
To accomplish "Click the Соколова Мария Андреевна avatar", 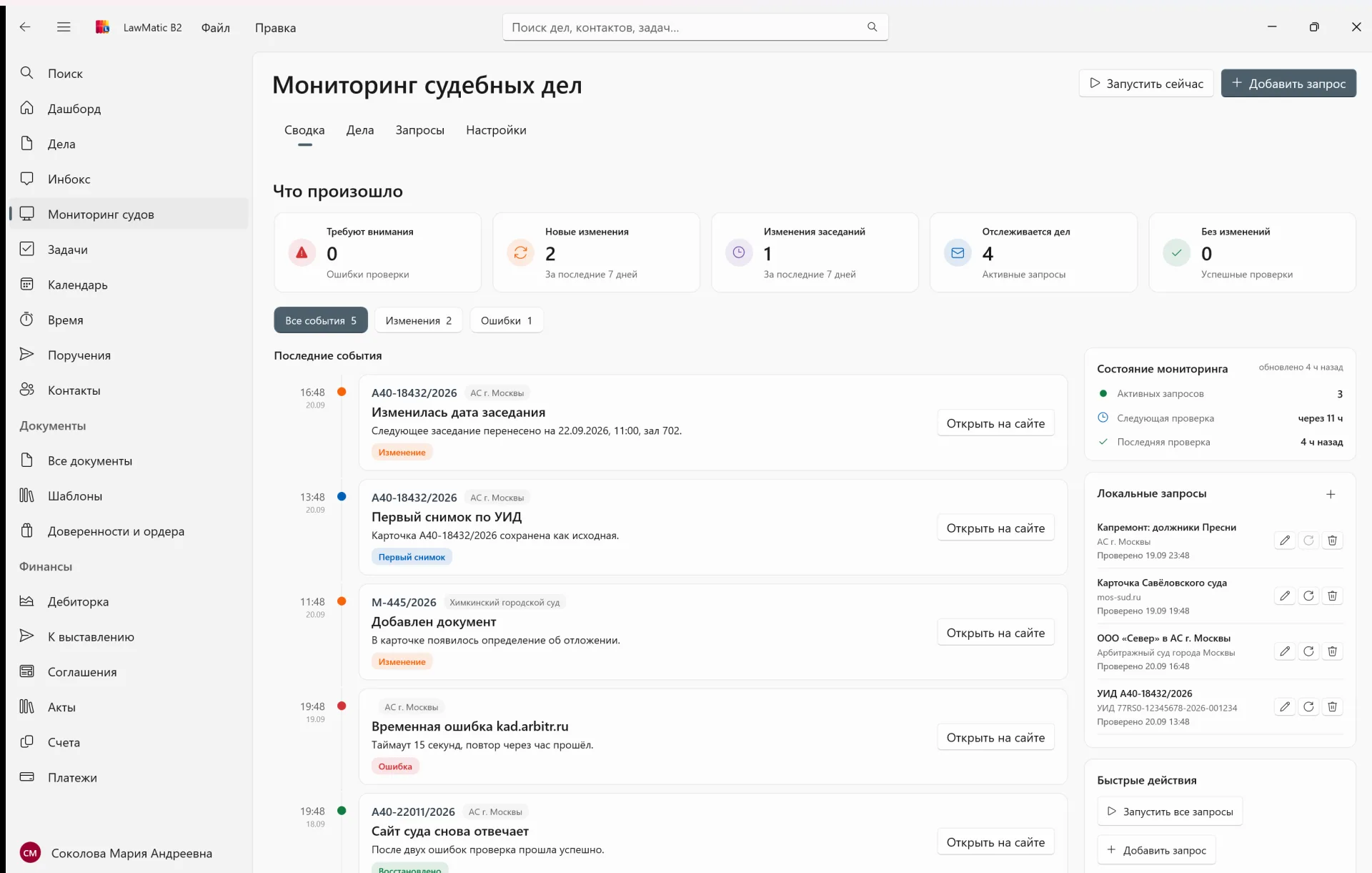I will click(30, 853).
